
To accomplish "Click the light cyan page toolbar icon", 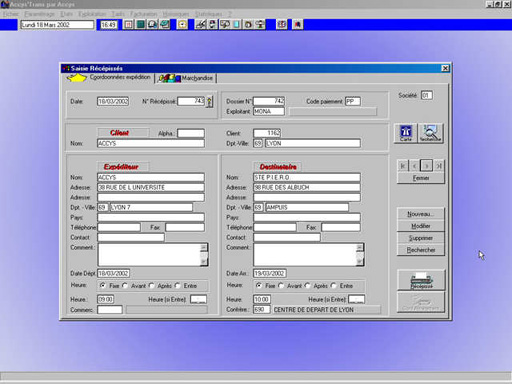I will click(x=236, y=24).
